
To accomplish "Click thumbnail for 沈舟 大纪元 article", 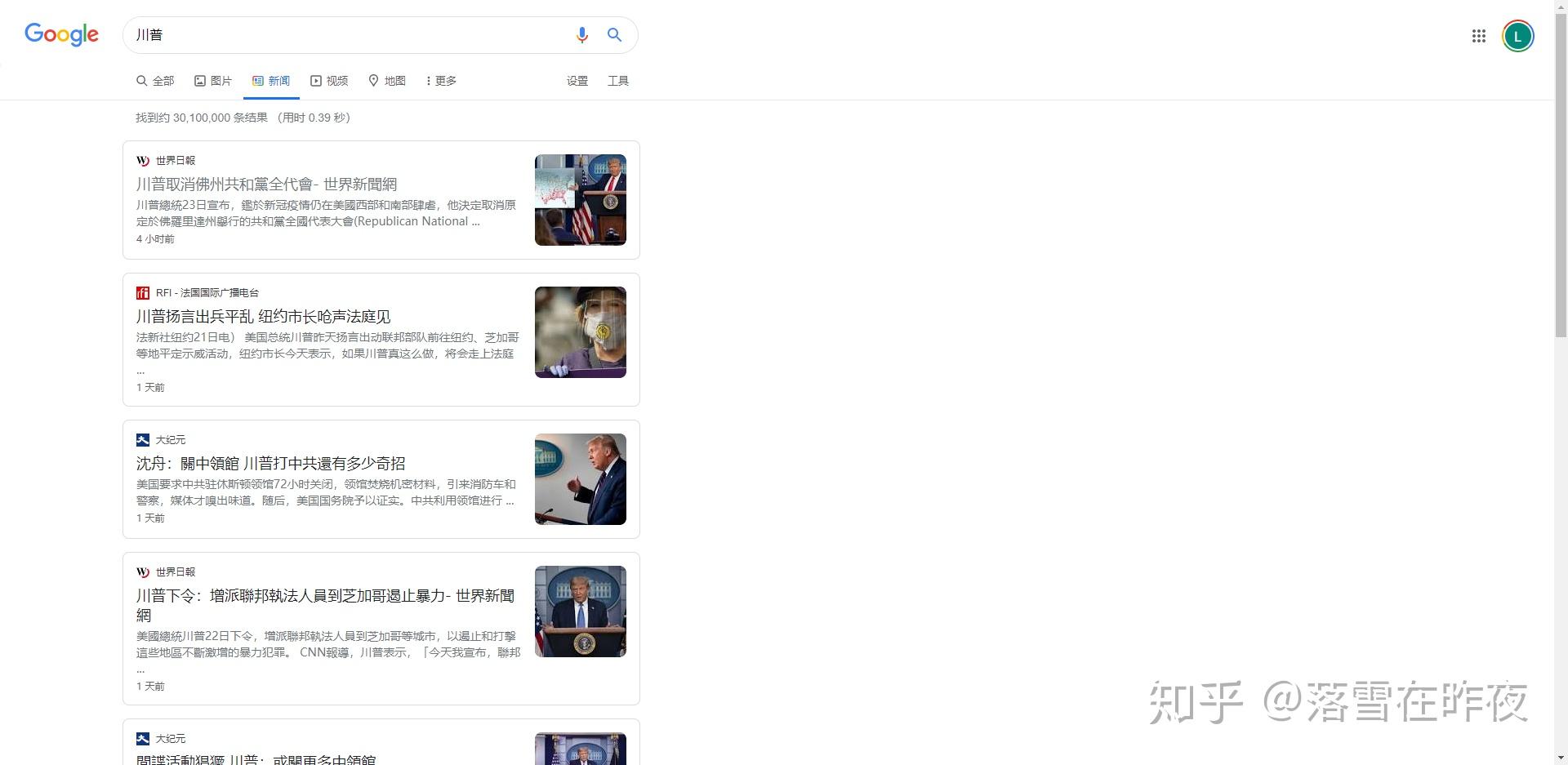I will tap(581, 479).
